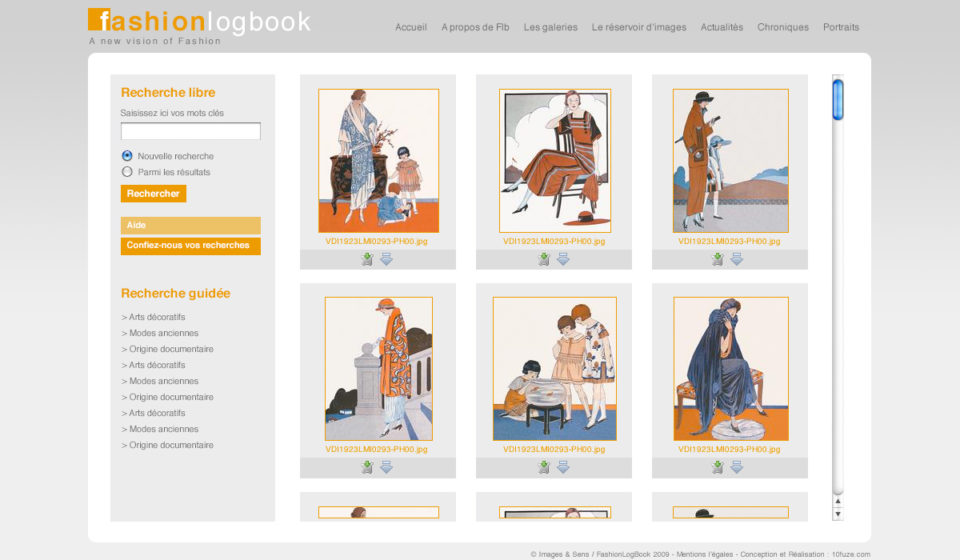
Task: Open the Actualités section
Action: click(x=722, y=27)
